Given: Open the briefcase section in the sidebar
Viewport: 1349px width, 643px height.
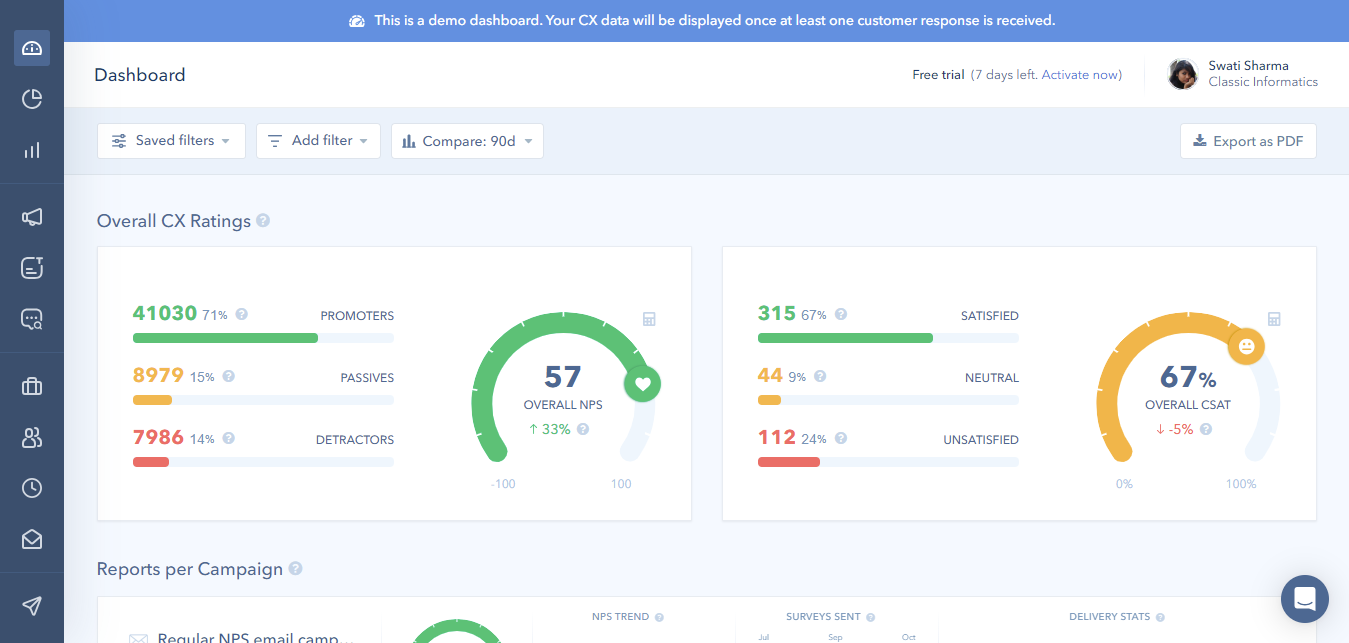Looking at the screenshot, I should 31,387.
